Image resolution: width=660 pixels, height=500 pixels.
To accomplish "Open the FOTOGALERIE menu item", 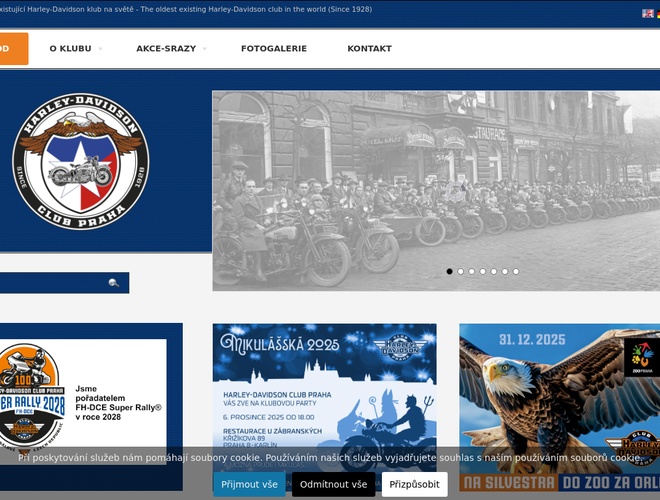I will tap(273, 48).
